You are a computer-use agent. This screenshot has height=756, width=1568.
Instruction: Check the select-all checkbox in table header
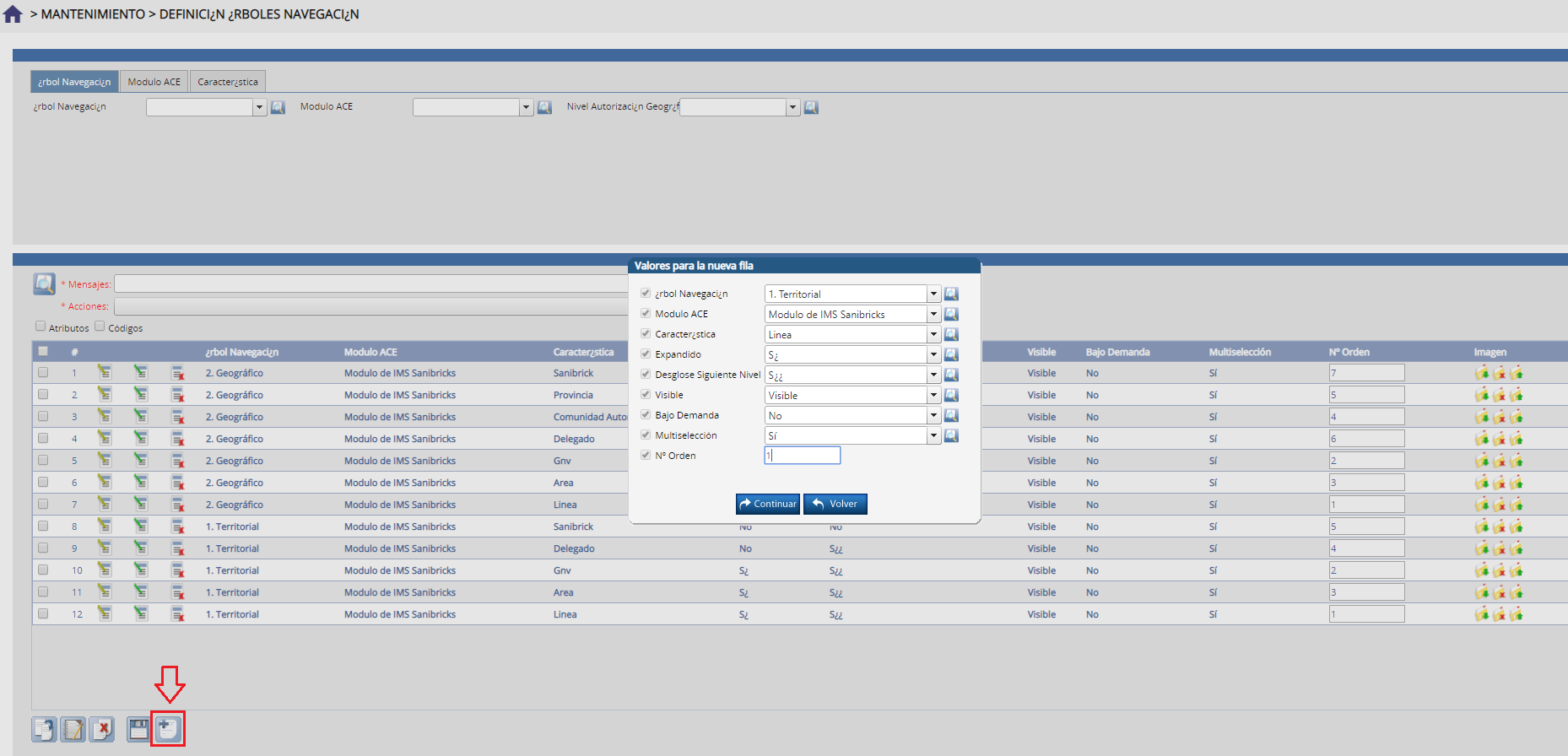click(x=43, y=351)
